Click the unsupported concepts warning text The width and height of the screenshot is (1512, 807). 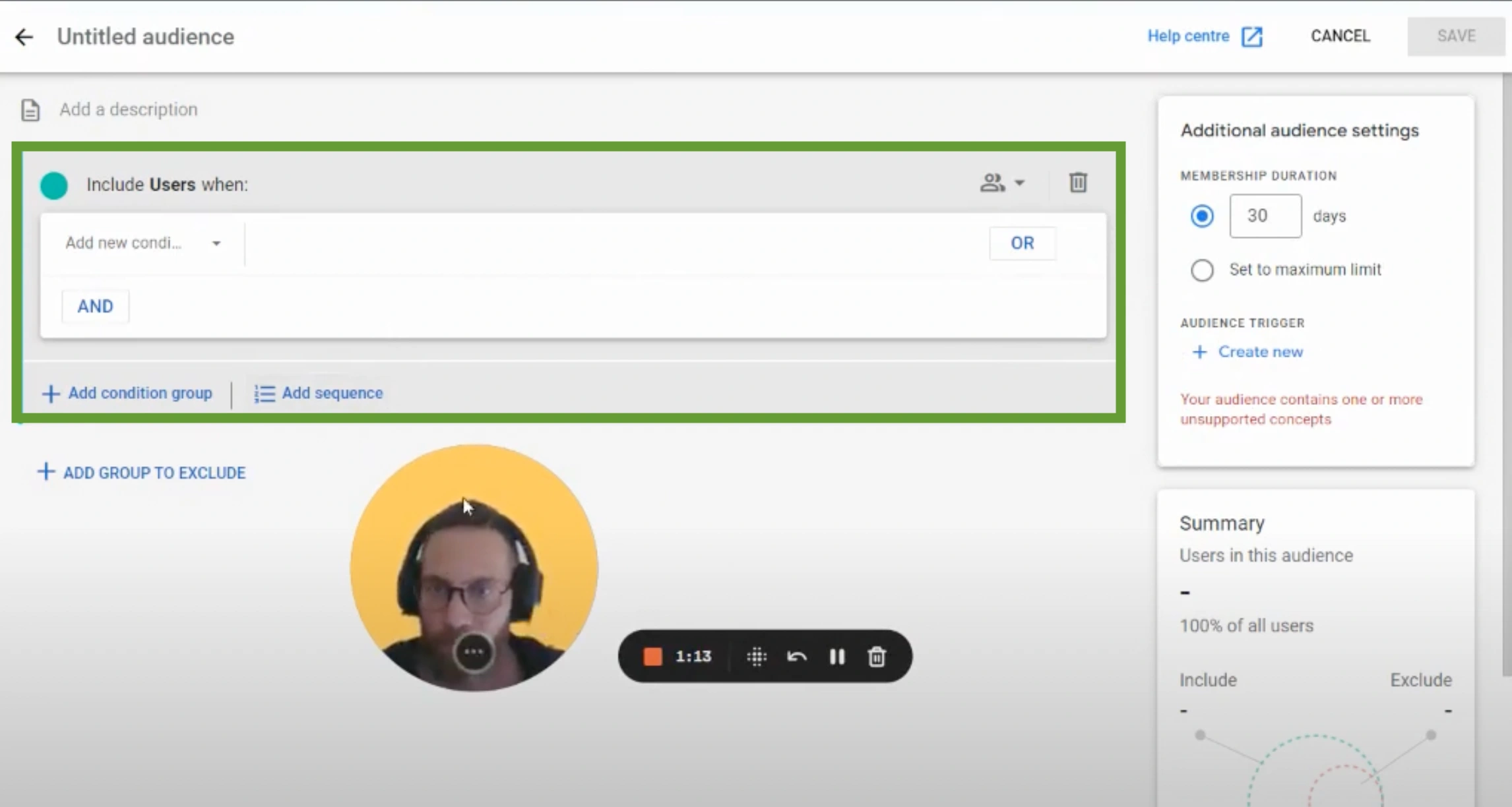pyautogui.click(x=1301, y=409)
